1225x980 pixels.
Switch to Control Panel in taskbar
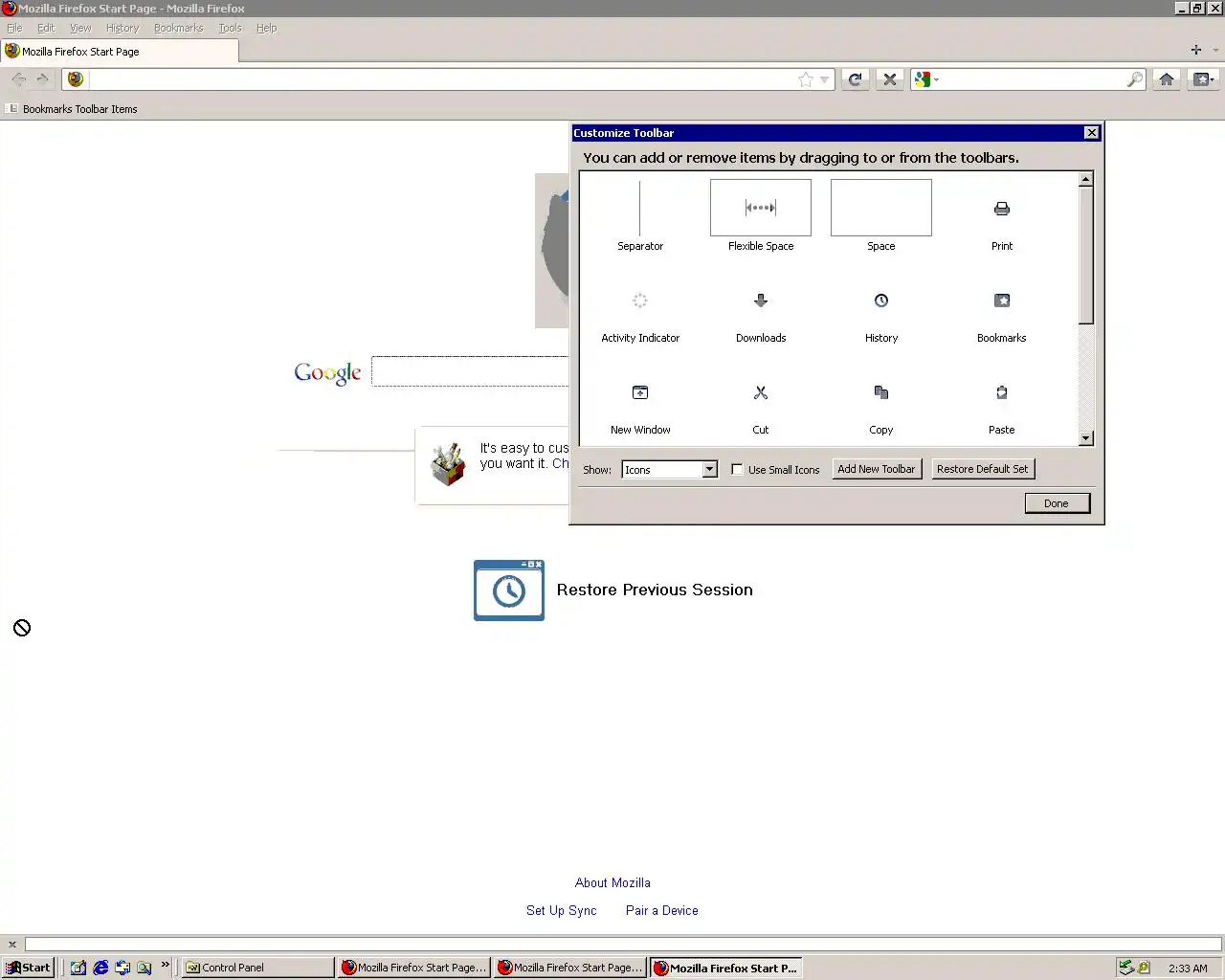tap(257, 968)
